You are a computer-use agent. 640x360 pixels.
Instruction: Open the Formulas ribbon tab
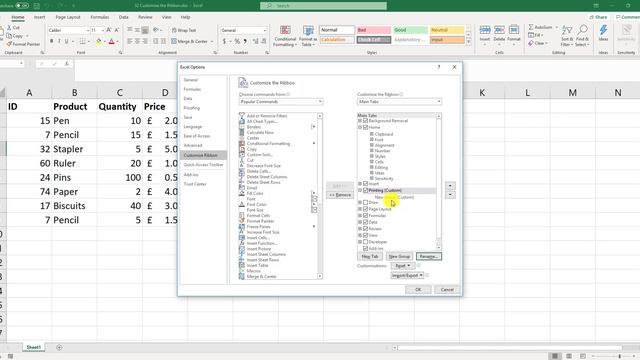tap(100, 17)
